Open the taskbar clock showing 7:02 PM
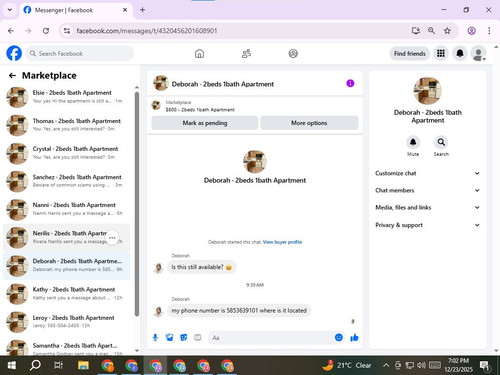Viewport: 500px width, 375px height. point(458,365)
